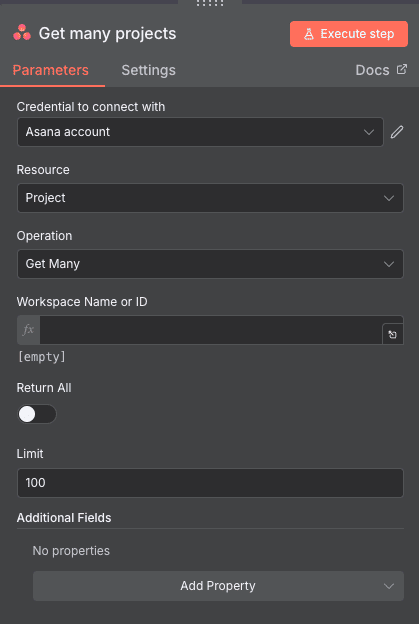This screenshot has height=624, width=419.
Task: Switch to the Parameters tab
Action: coord(51,70)
